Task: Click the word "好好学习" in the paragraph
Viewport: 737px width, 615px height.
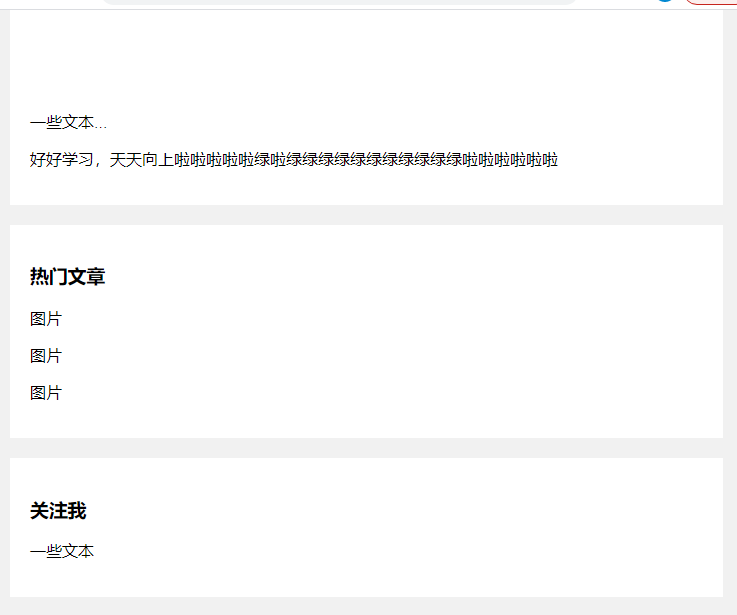Action: coord(62,160)
